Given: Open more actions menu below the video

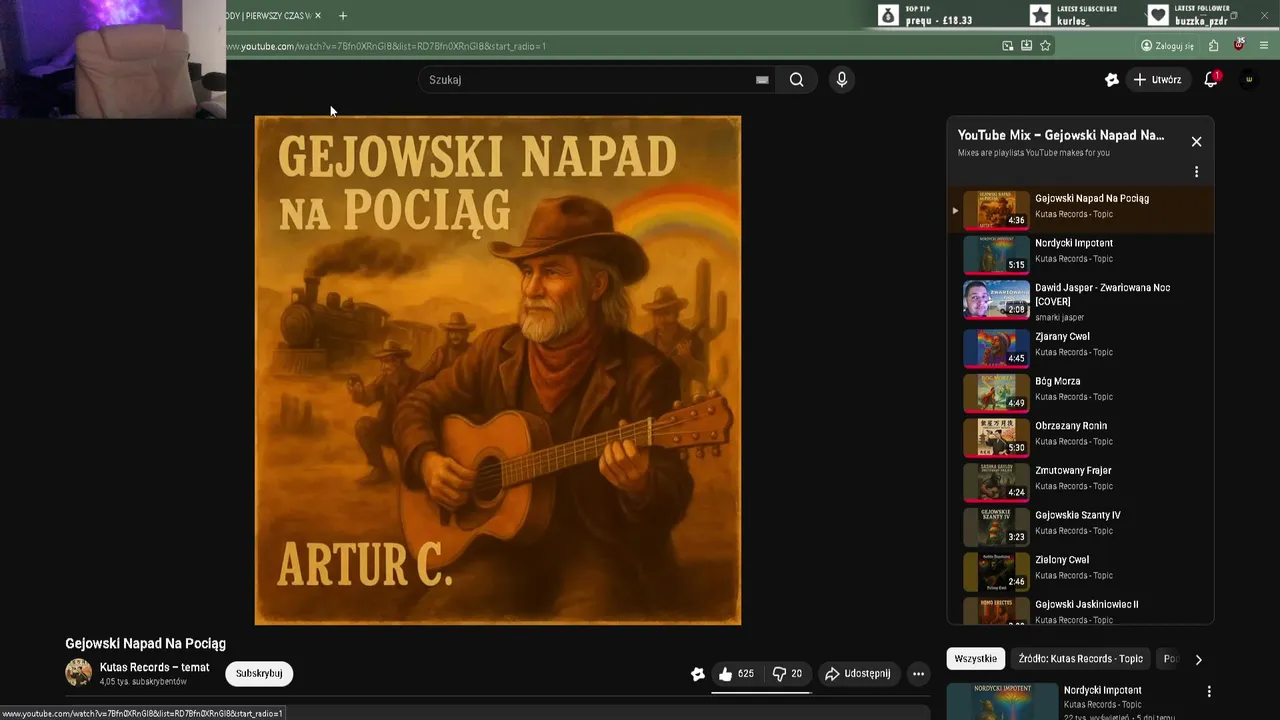Looking at the screenshot, I should [918, 674].
